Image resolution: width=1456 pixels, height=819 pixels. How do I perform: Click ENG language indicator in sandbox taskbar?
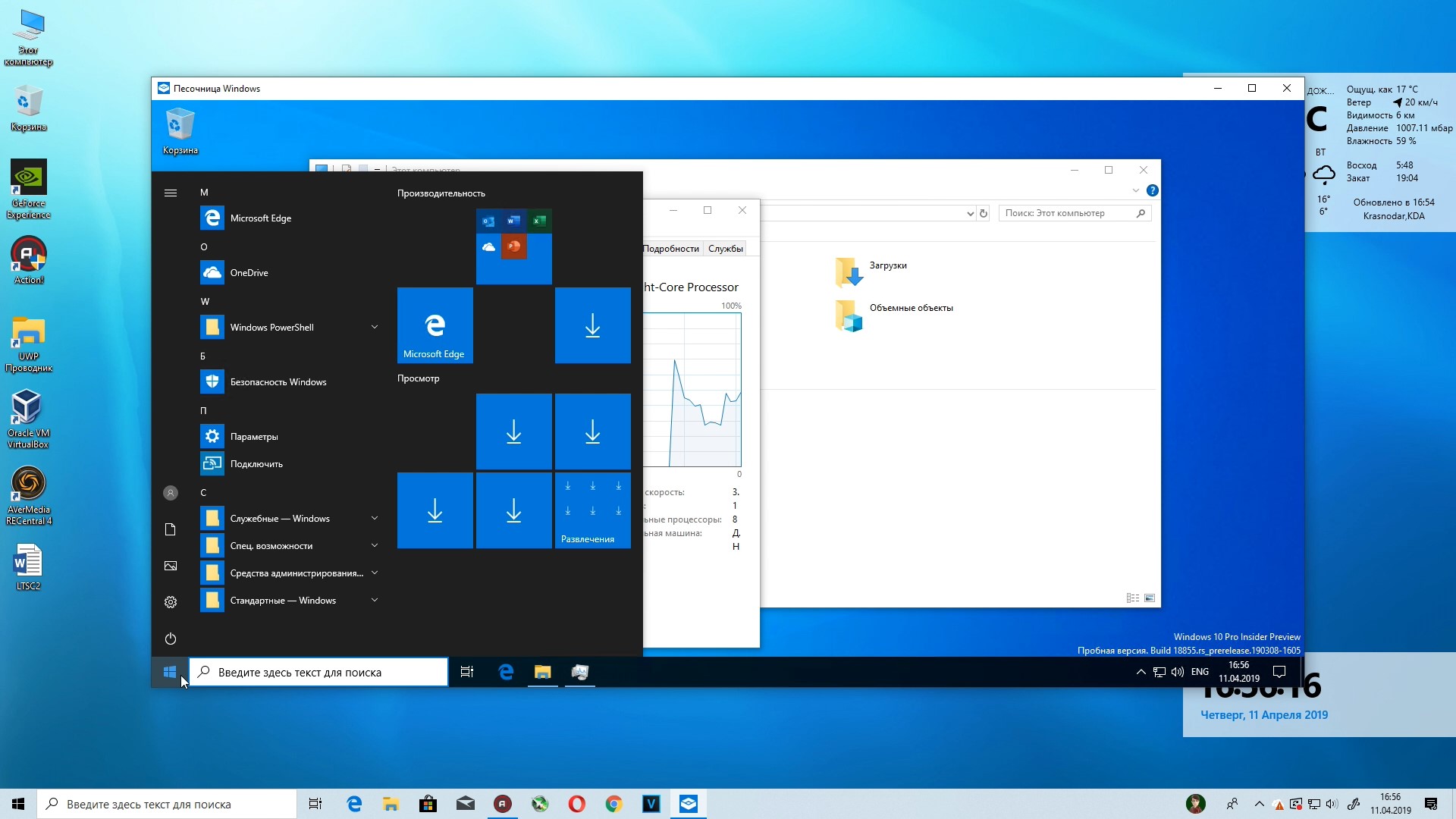click(x=1200, y=672)
